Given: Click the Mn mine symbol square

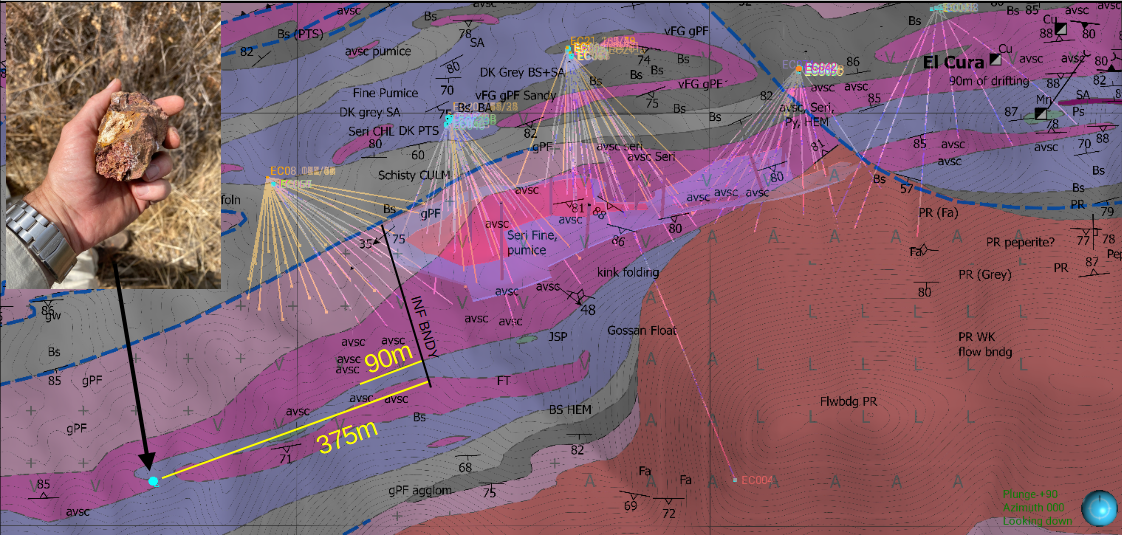Looking at the screenshot, I should pyautogui.click(x=1041, y=114).
